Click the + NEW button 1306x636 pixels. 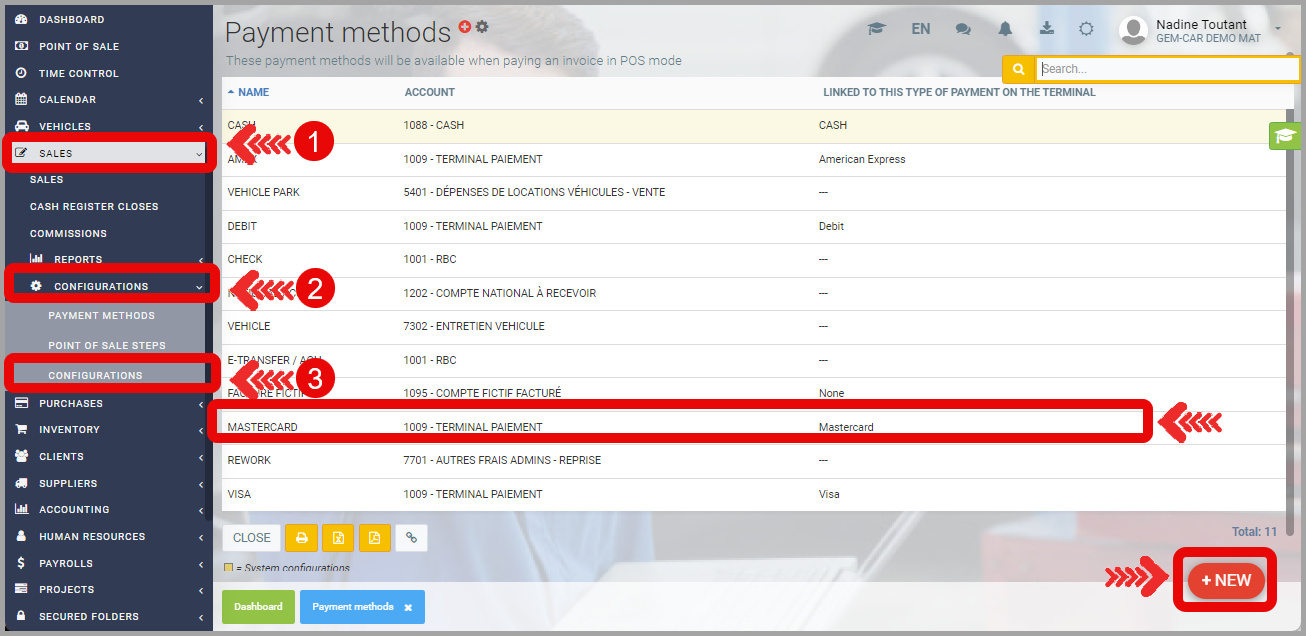point(1226,581)
